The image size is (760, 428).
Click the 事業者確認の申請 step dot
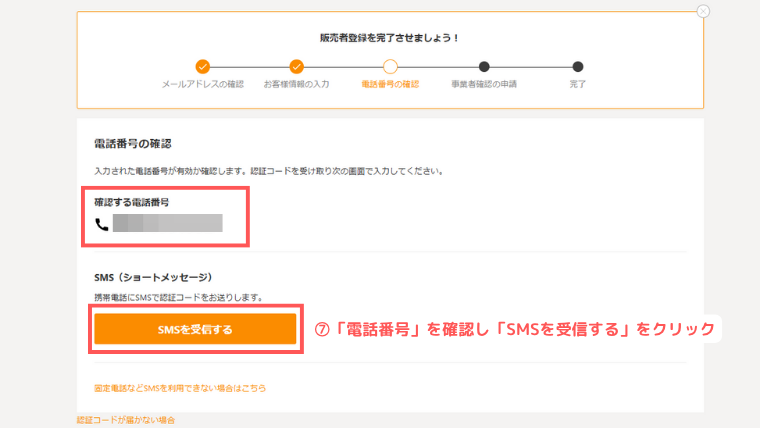pos(484,66)
